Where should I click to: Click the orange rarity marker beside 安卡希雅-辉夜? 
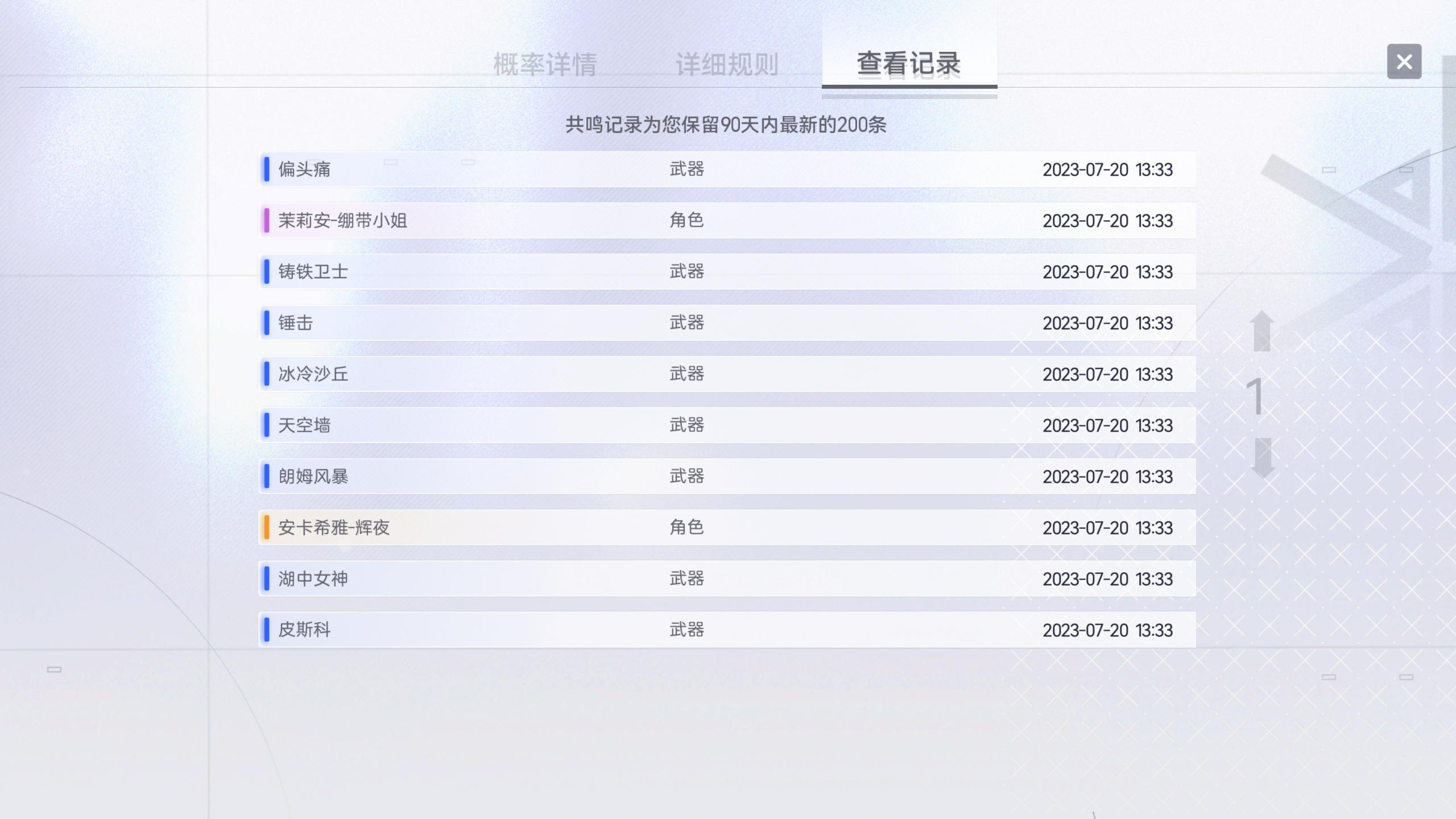266,527
